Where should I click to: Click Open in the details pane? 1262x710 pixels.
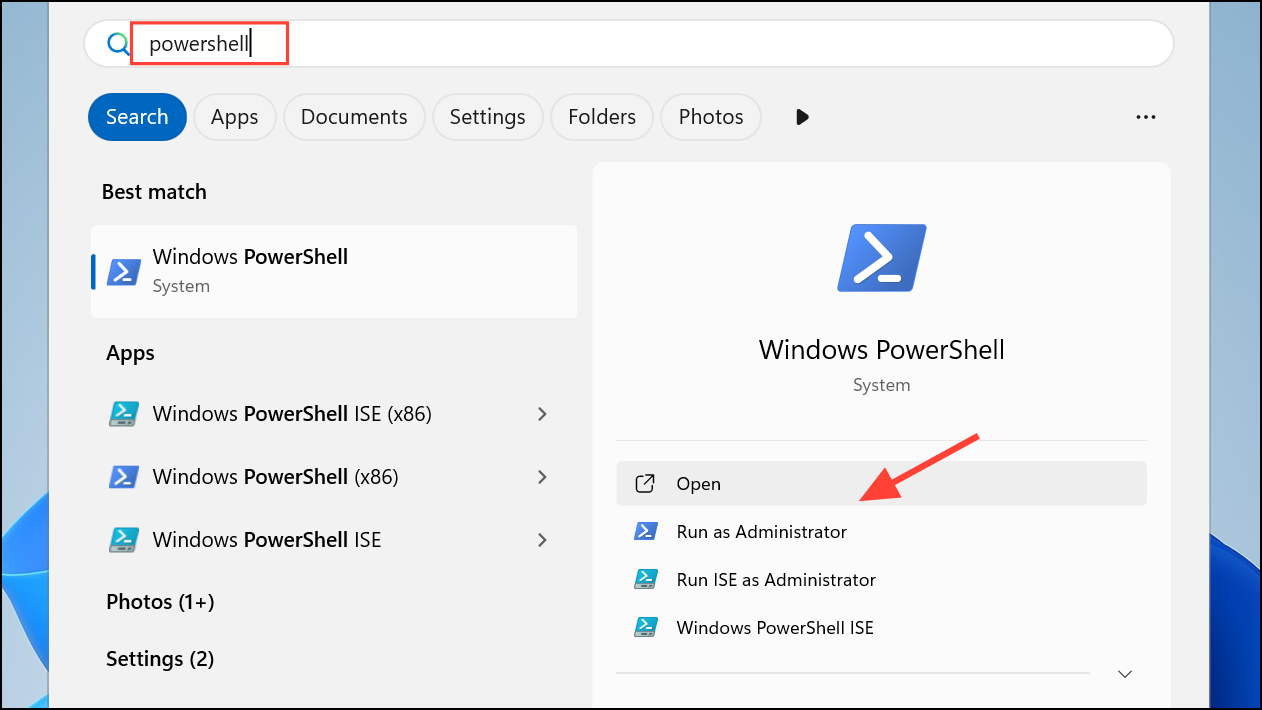[x=881, y=484]
